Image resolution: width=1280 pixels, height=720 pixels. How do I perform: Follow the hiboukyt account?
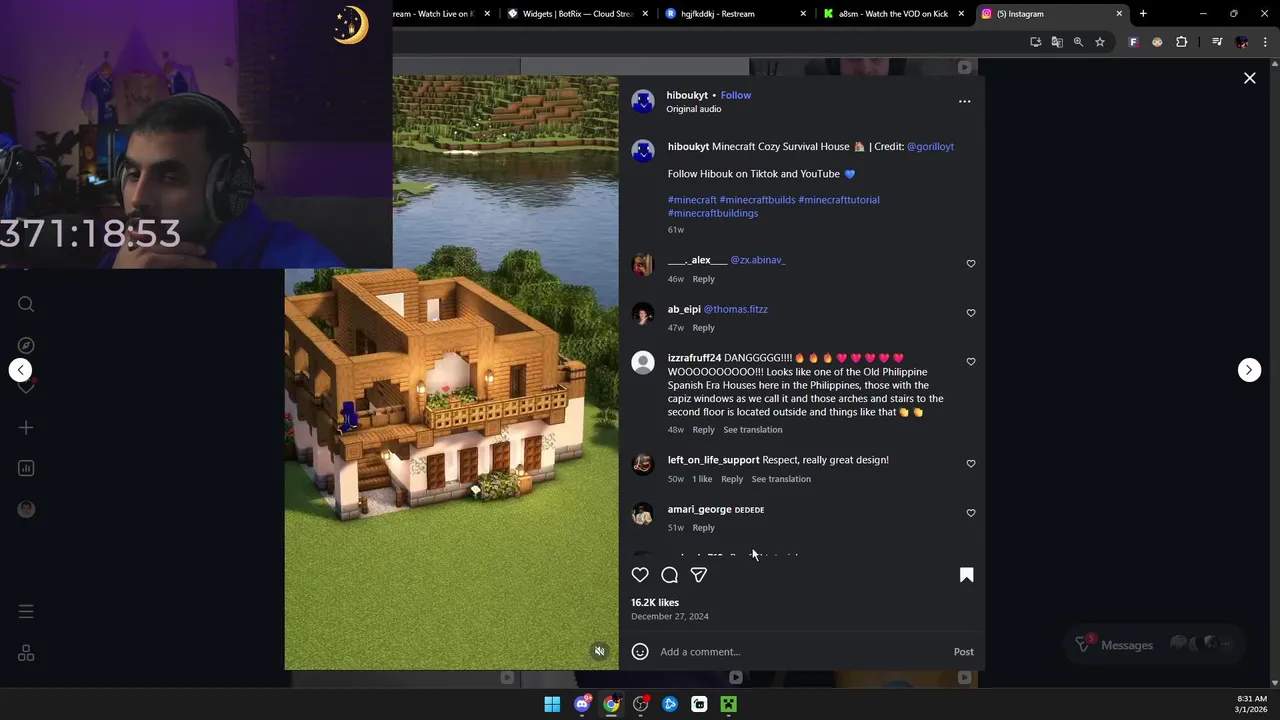point(735,95)
